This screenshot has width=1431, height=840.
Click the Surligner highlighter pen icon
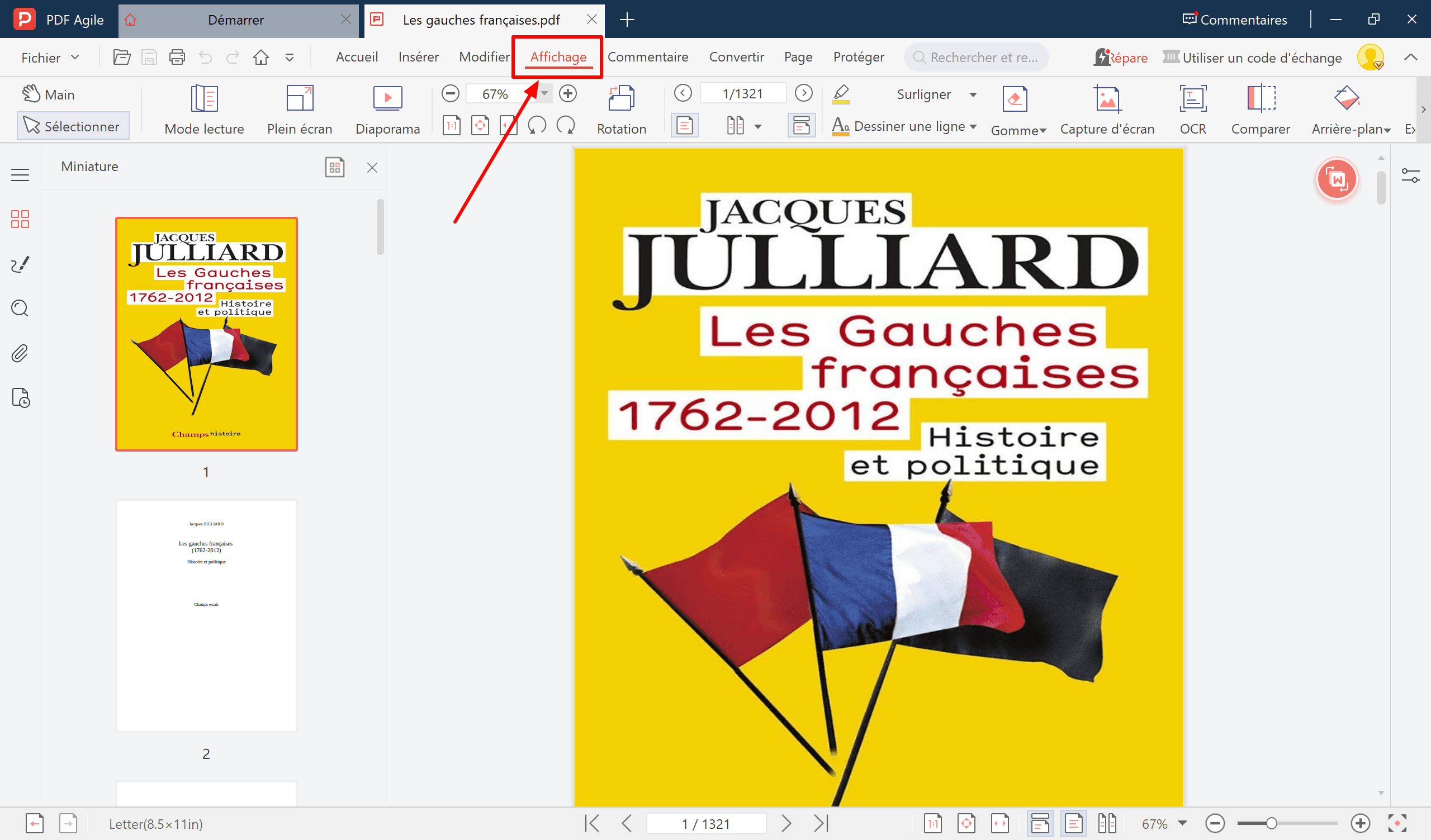[x=841, y=94]
